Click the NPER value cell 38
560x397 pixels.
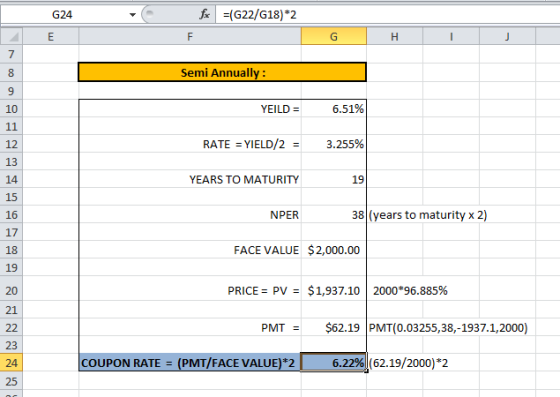334,215
